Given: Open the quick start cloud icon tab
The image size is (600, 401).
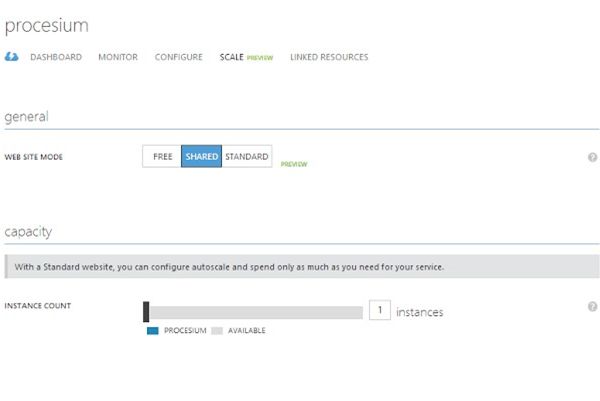Looking at the screenshot, I should [11, 57].
